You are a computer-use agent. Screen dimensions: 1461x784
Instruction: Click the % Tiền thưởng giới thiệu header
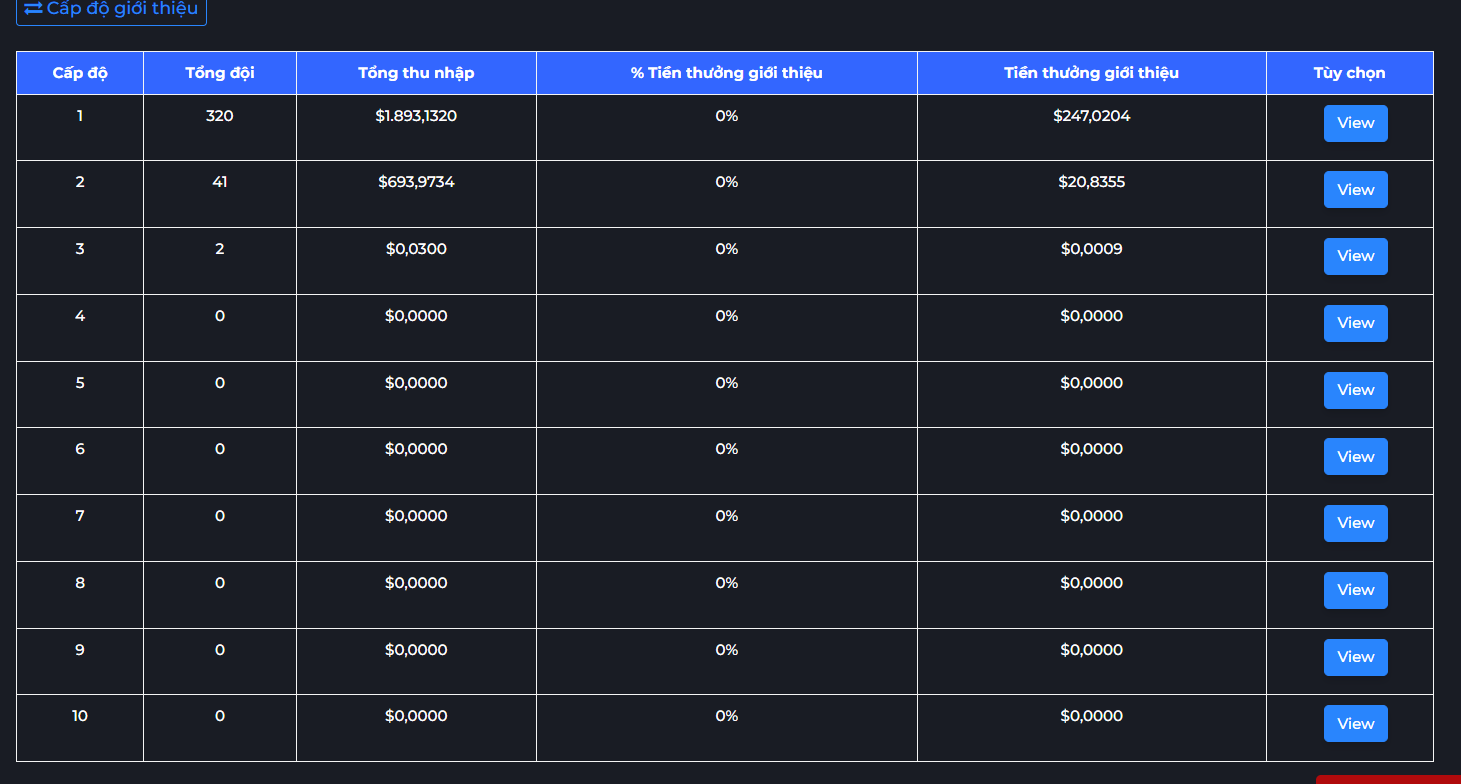click(x=726, y=73)
